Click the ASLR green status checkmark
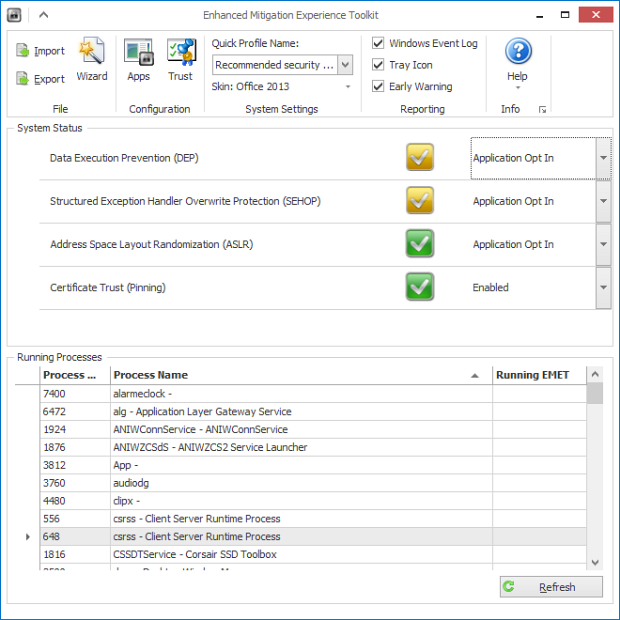The width and height of the screenshot is (620, 620). point(420,244)
